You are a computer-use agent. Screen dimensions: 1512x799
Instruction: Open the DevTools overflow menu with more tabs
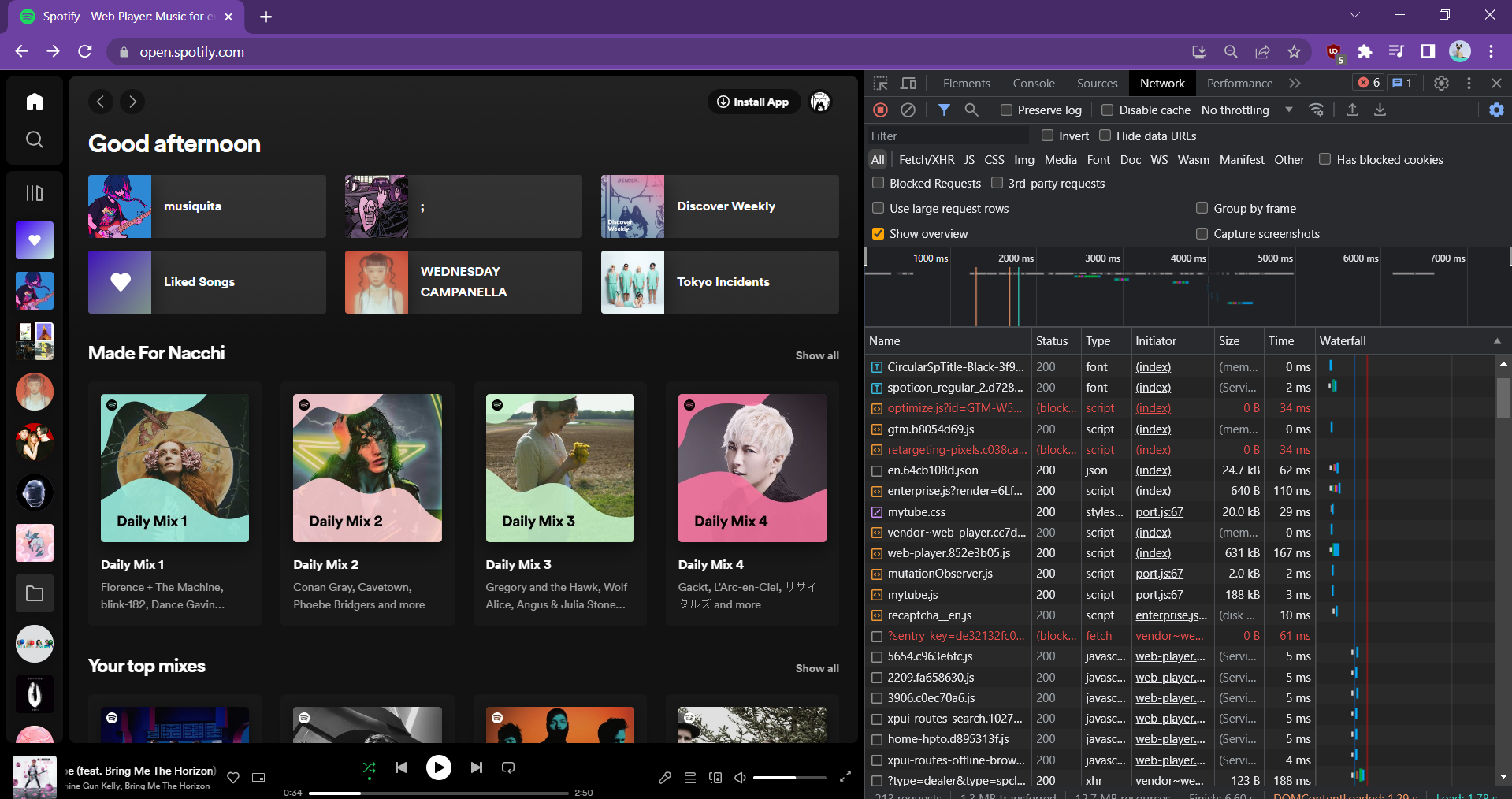point(1295,83)
